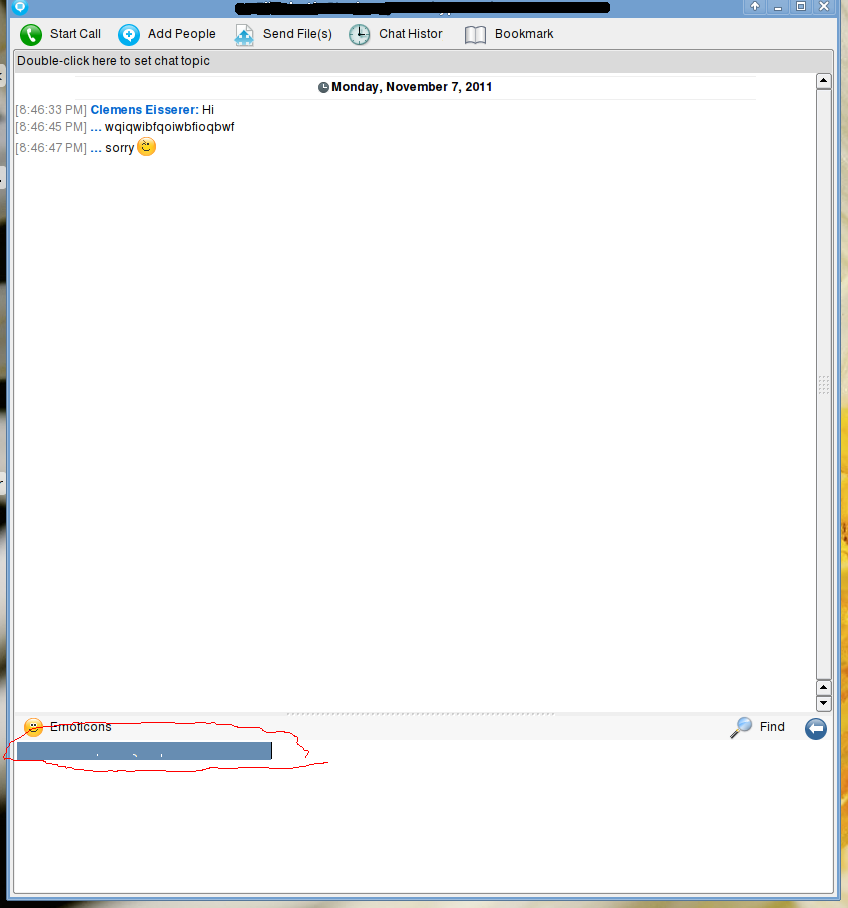Click the winking smiley in the sorry message
Image resolution: width=848 pixels, height=908 pixels.
pos(147,147)
